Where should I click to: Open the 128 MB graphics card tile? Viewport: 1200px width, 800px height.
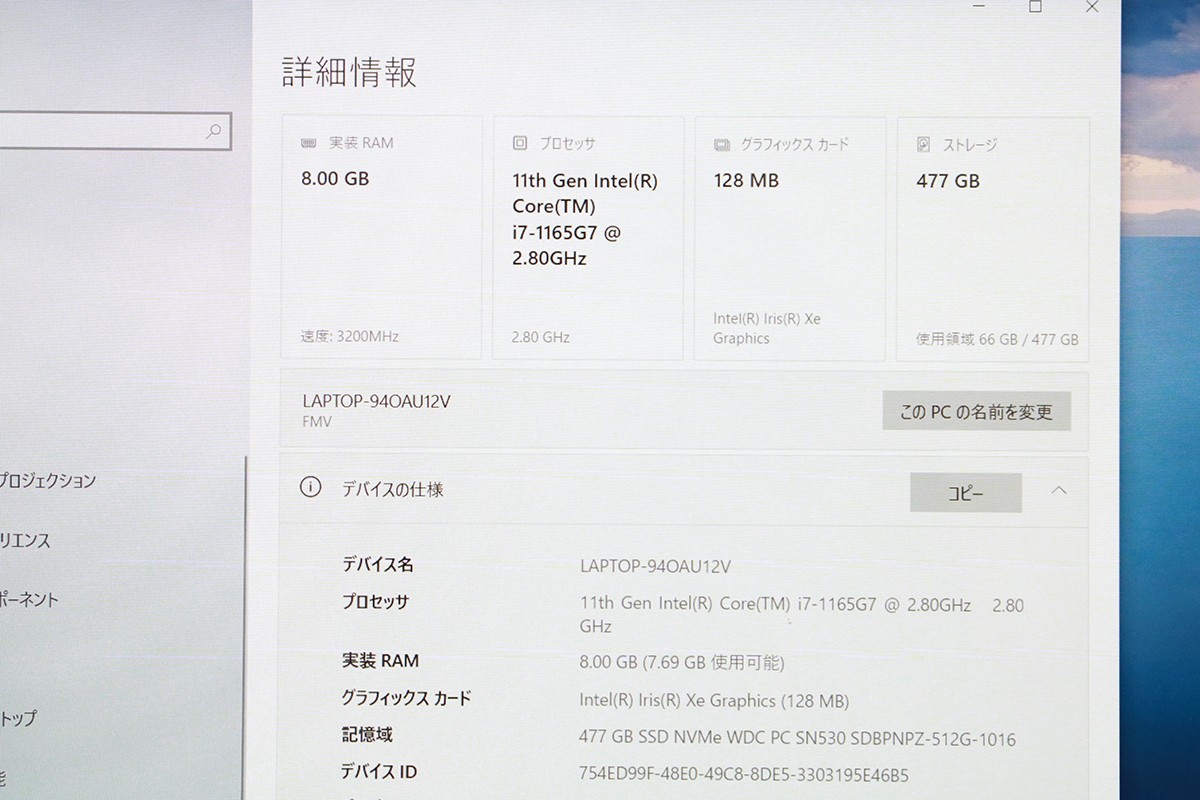(789, 238)
